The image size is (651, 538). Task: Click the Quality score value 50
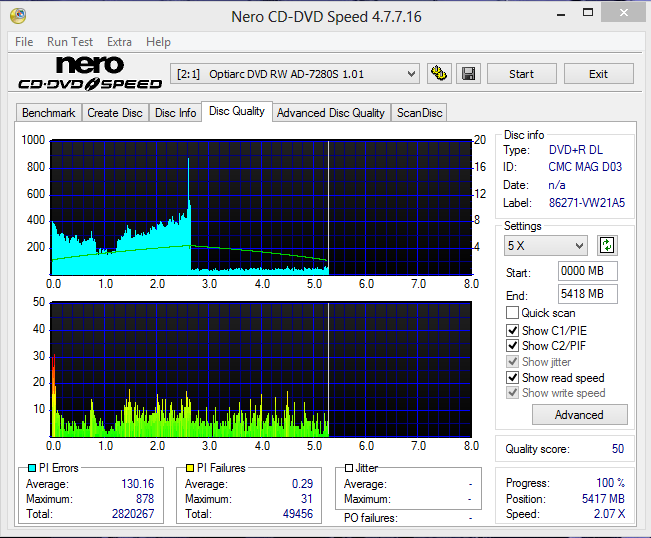(x=618, y=449)
